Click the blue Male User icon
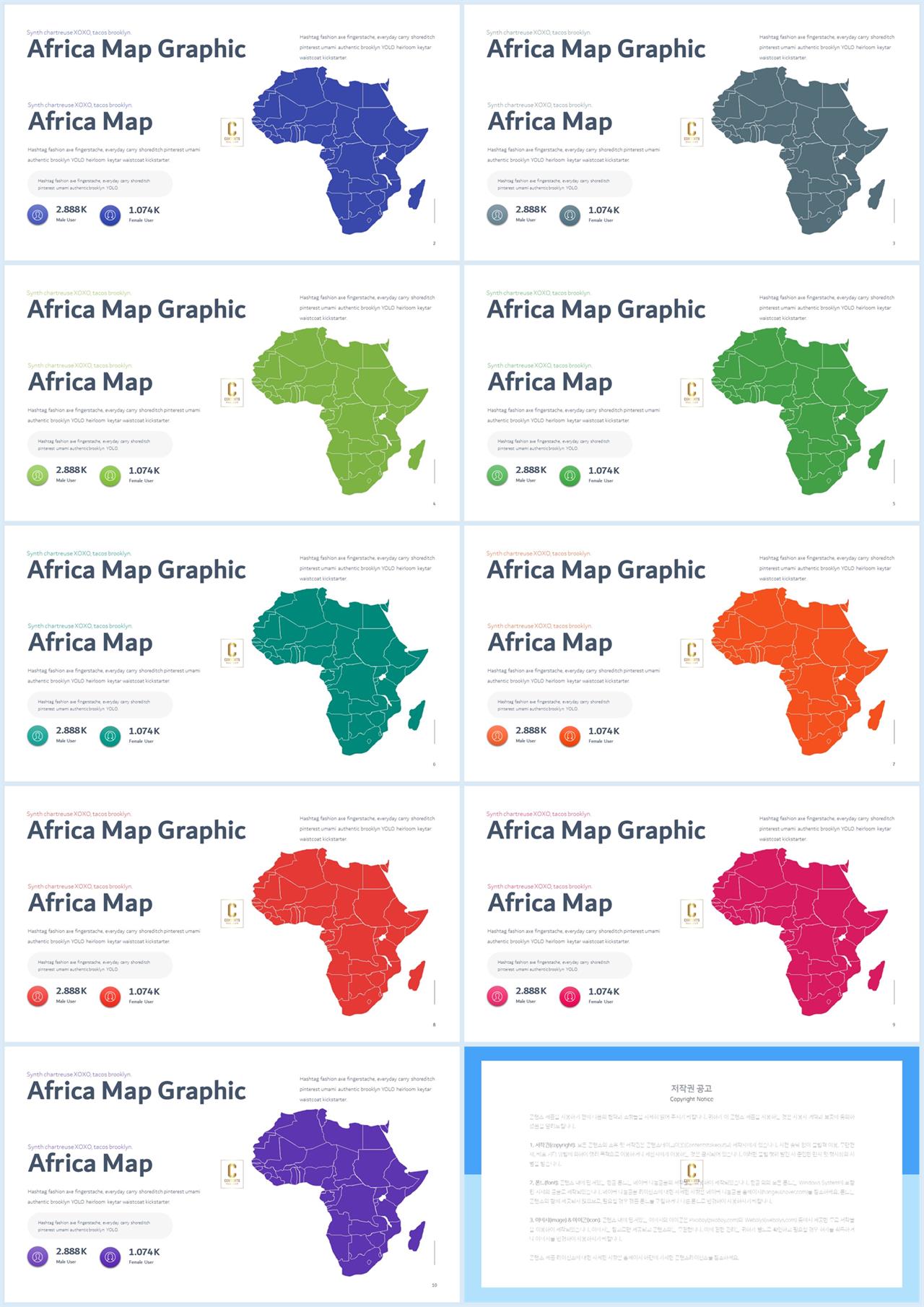The width and height of the screenshot is (924, 1307). click(x=38, y=214)
